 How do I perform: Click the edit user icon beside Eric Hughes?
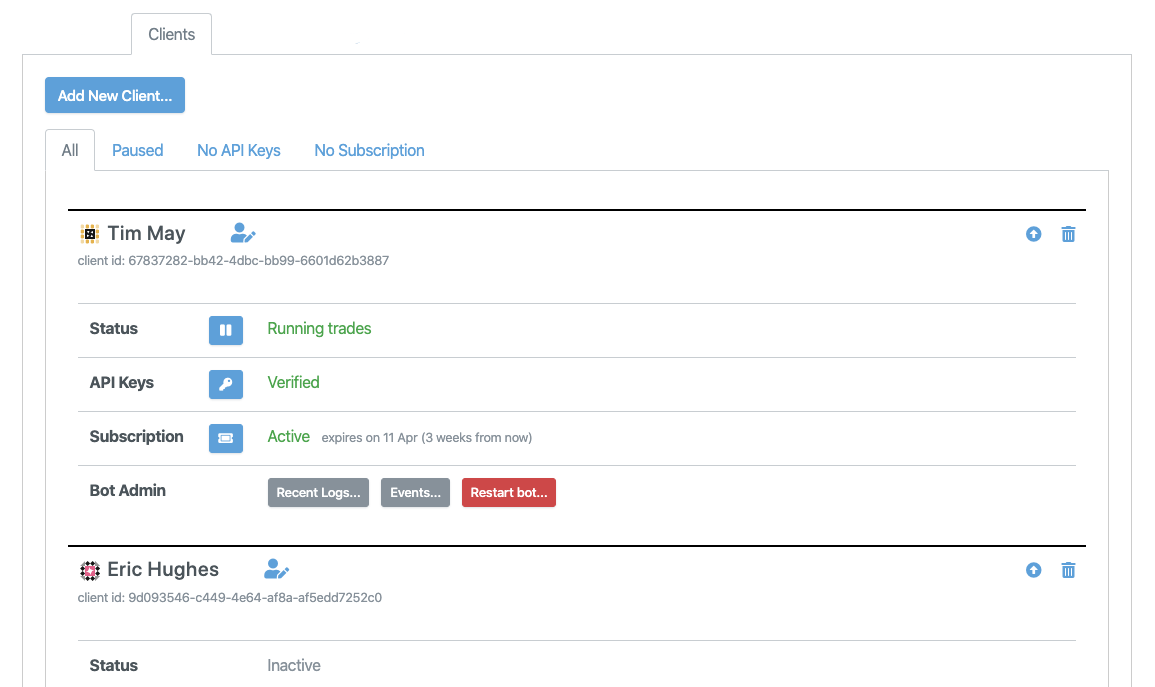pos(276,570)
